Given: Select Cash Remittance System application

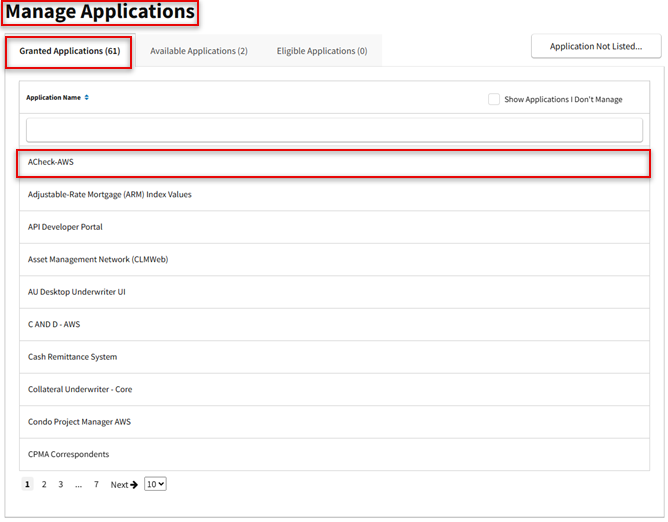Looking at the screenshot, I should tap(334, 357).
